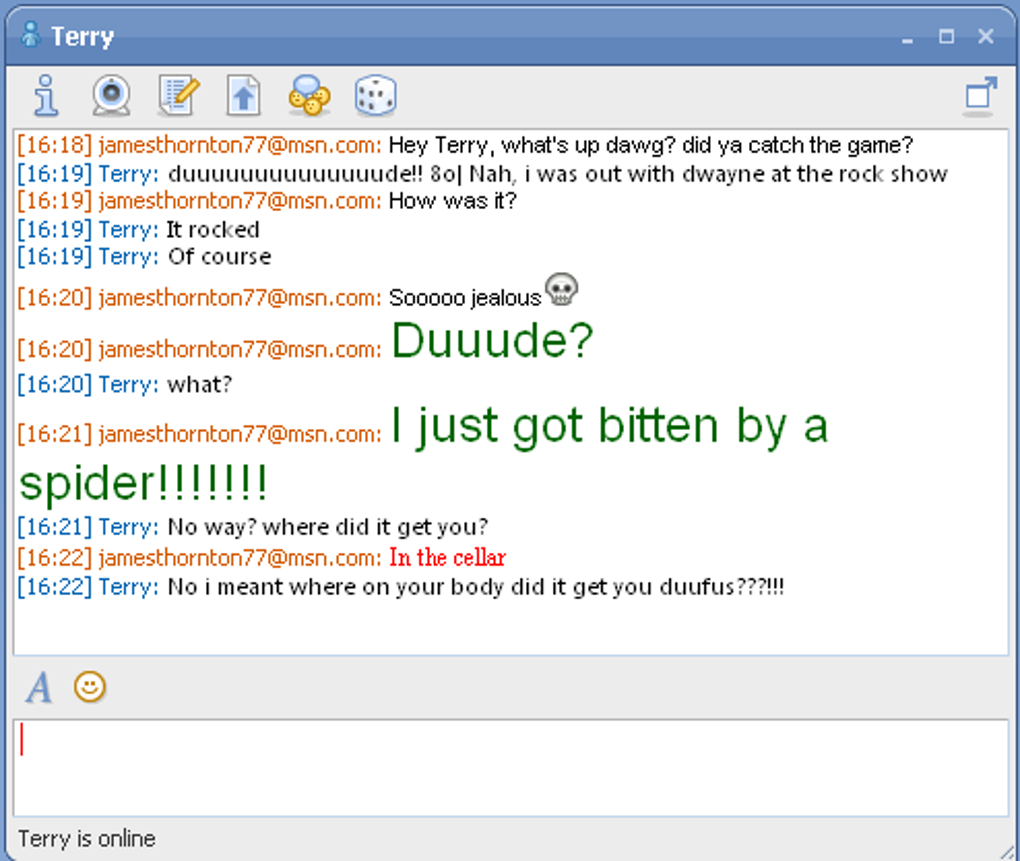This screenshot has height=861, width=1020.
Task: Invite contacts to a group chat
Action: [309, 96]
